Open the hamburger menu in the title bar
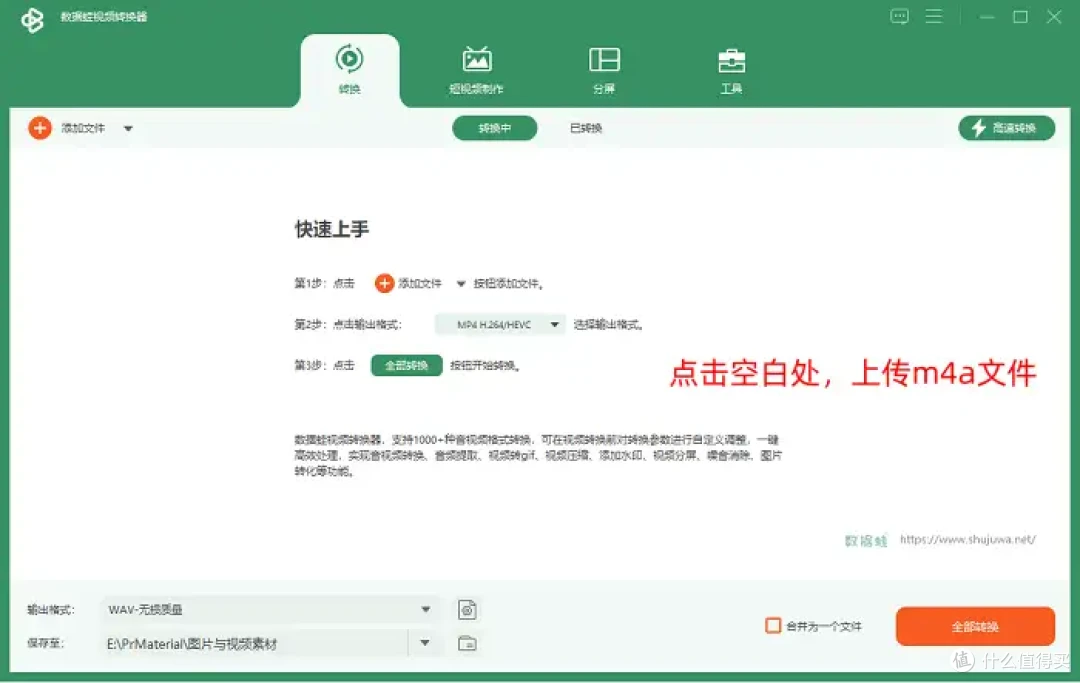 pos(933,17)
